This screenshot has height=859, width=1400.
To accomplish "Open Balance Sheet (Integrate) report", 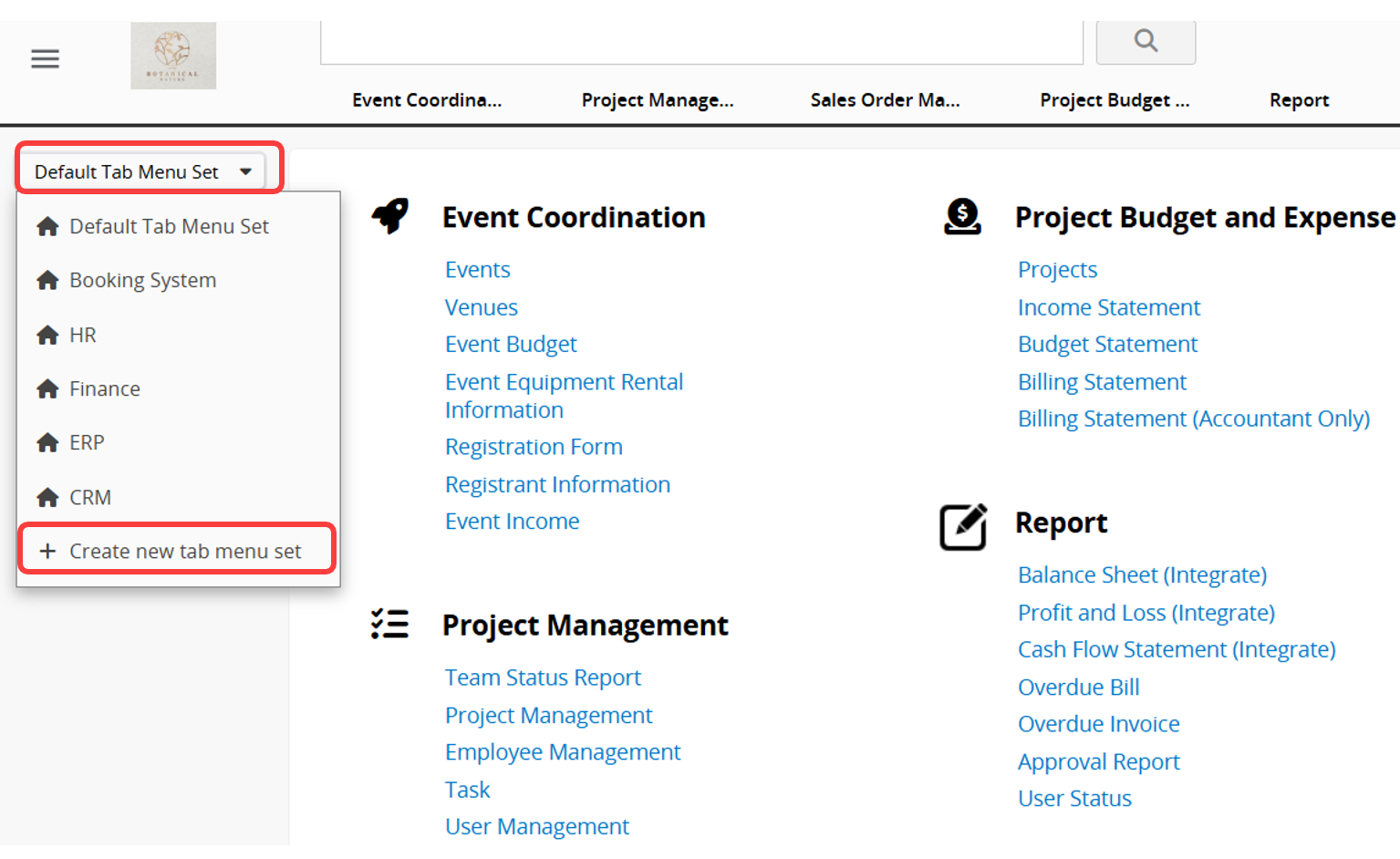I will pos(1142,575).
